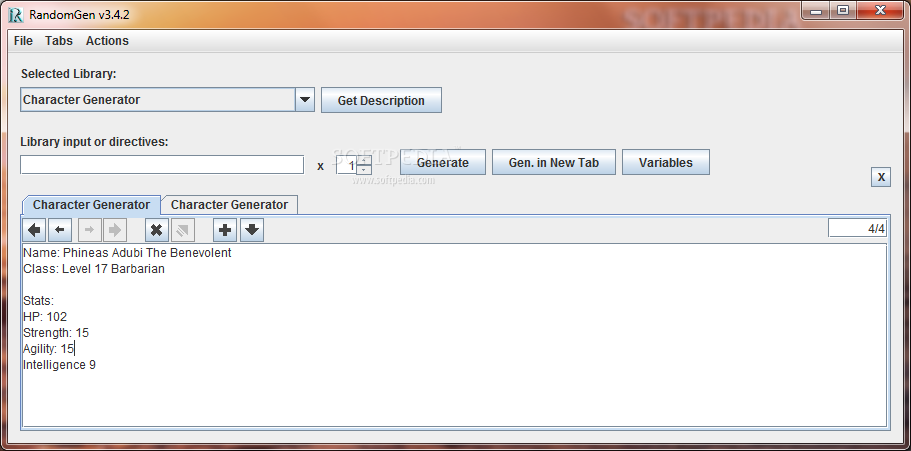Select the first Character Generator tab
Screen dimensions: 911x451
click(91, 205)
